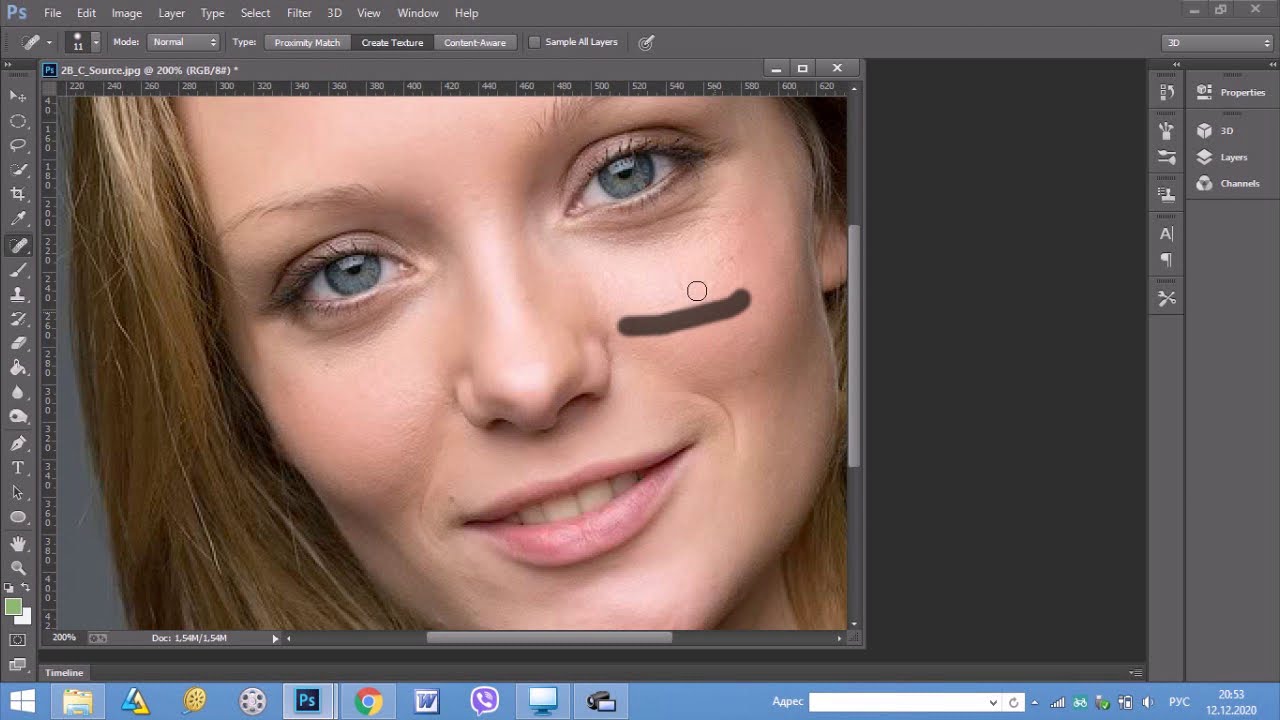The width and height of the screenshot is (1280, 720).
Task: Select the Zoom tool in toolbar
Action: [18, 567]
